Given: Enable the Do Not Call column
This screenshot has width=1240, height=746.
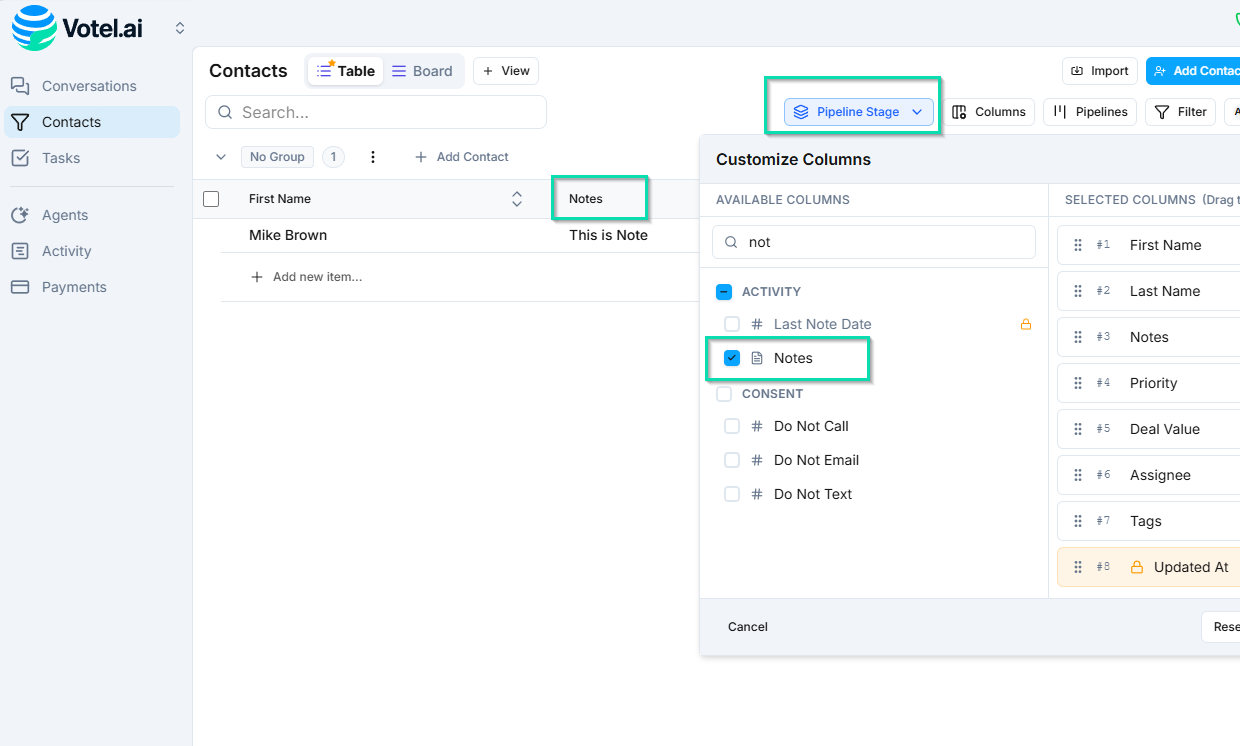Looking at the screenshot, I should [x=731, y=425].
